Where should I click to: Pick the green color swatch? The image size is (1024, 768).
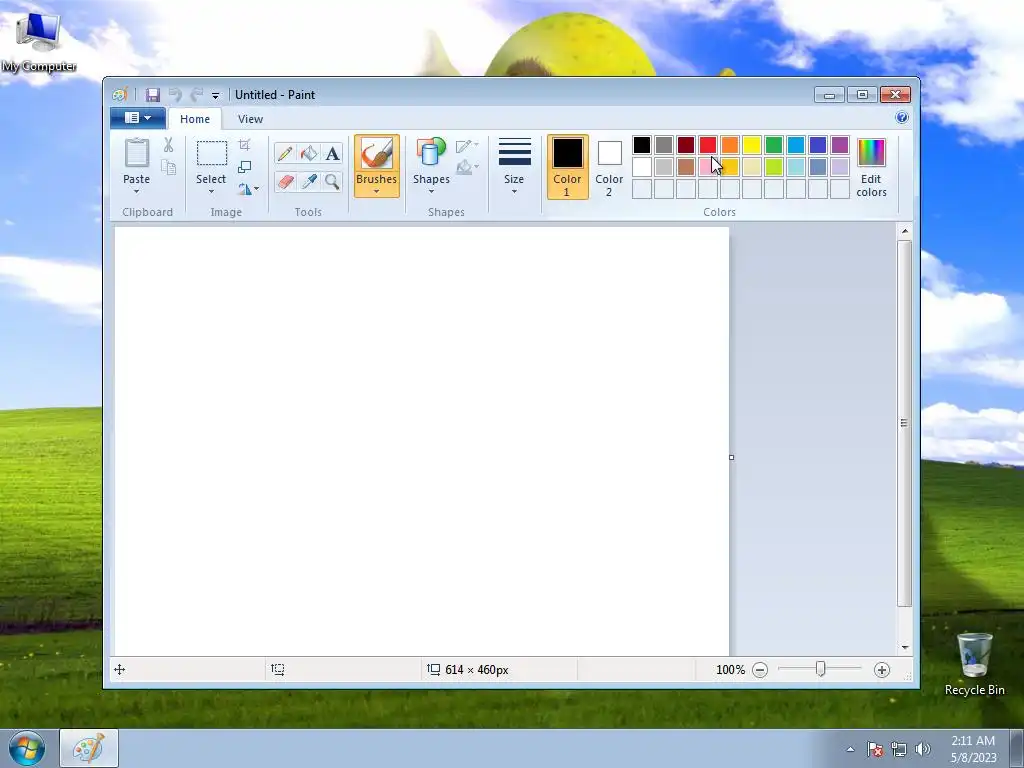pyautogui.click(x=773, y=145)
